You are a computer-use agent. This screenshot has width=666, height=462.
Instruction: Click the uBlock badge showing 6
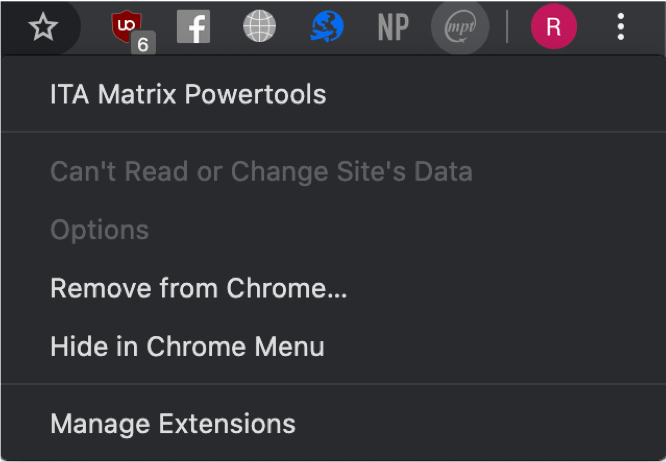pyautogui.click(x=143, y=43)
